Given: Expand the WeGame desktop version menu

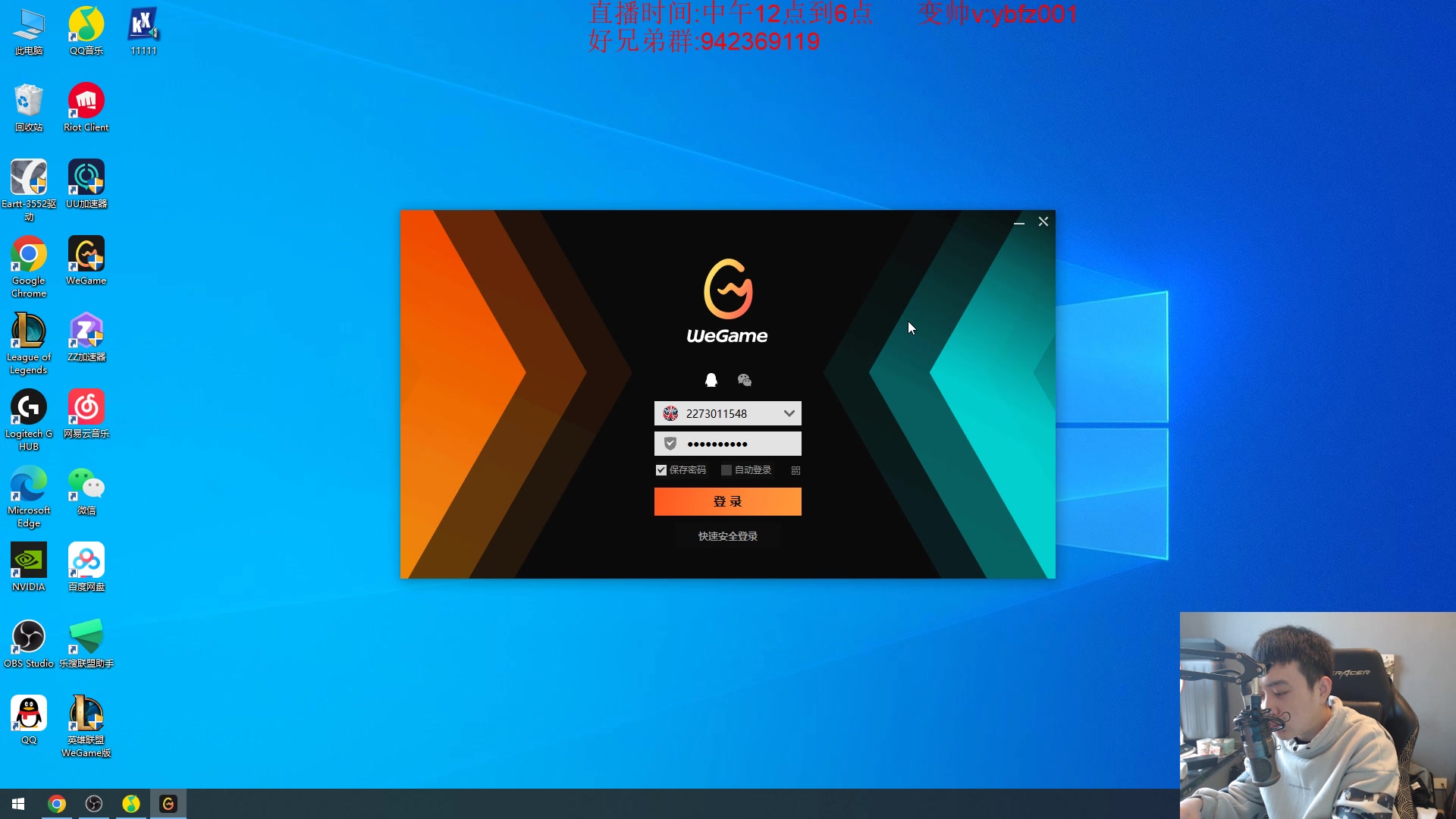Looking at the screenshot, I should click(x=789, y=413).
